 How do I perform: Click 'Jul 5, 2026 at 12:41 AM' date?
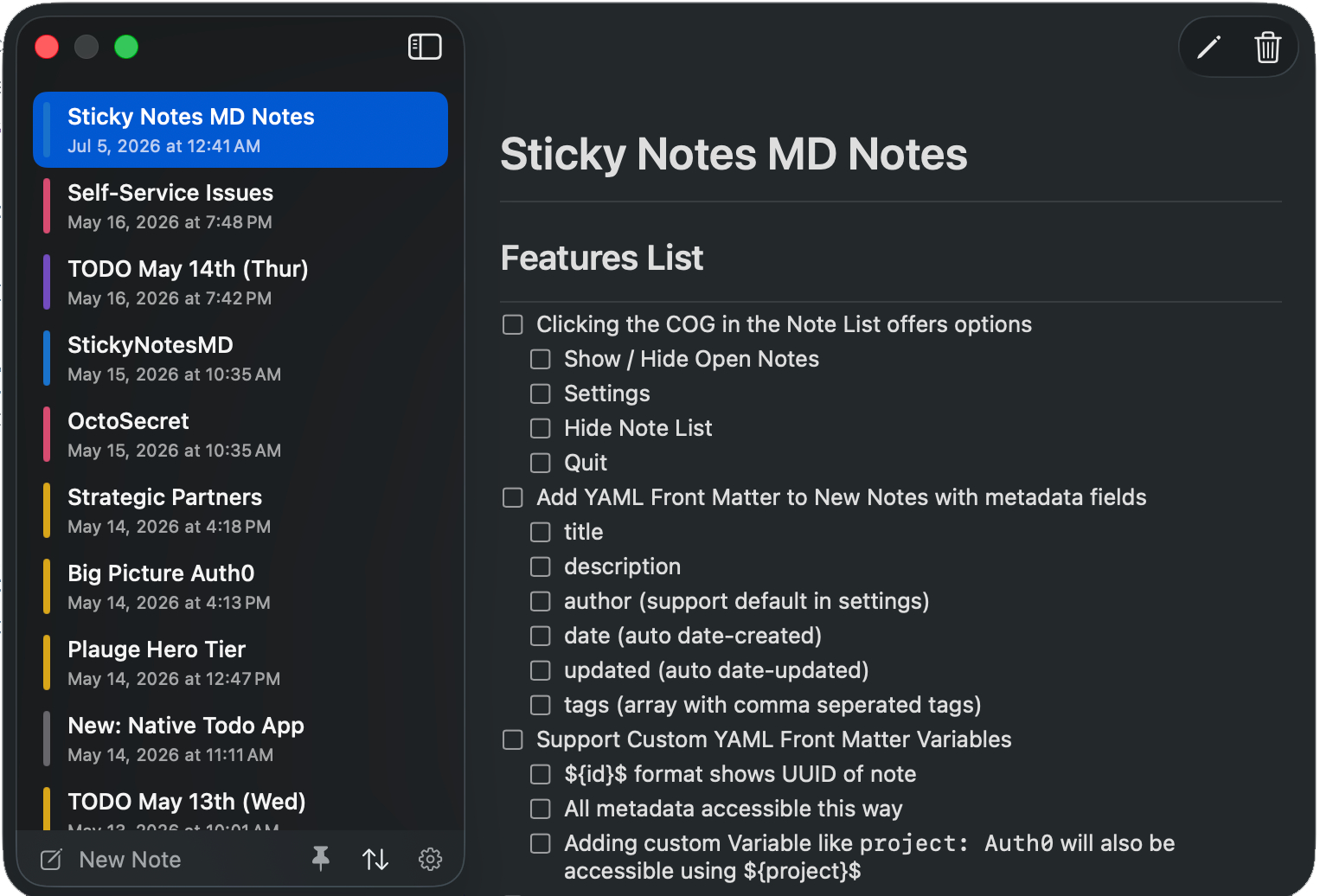(x=164, y=146)
